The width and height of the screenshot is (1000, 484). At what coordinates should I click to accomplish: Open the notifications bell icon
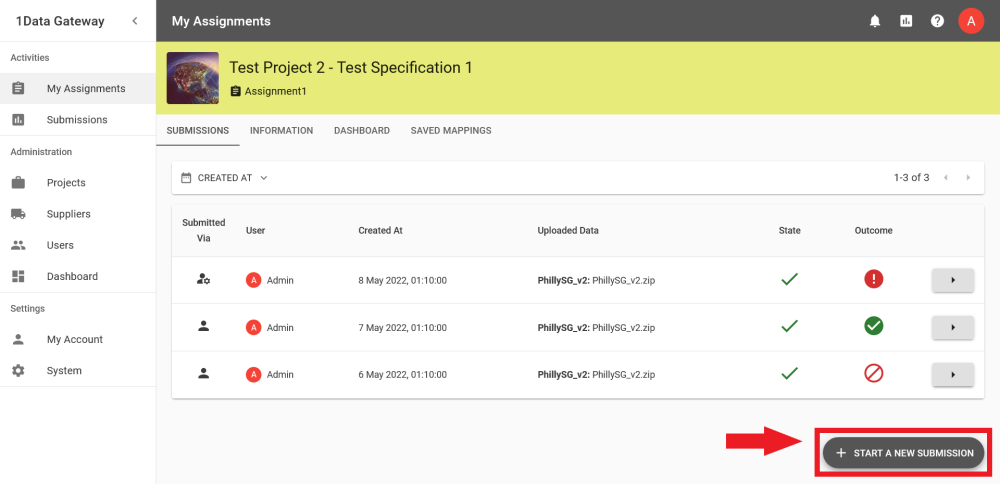pos(875,21)
